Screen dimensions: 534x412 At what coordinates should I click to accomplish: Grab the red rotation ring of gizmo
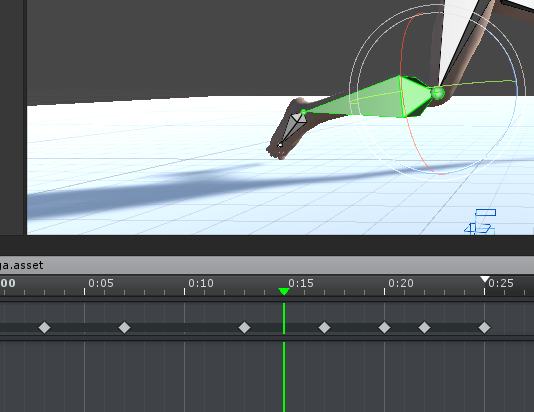(x=403, y=92)
